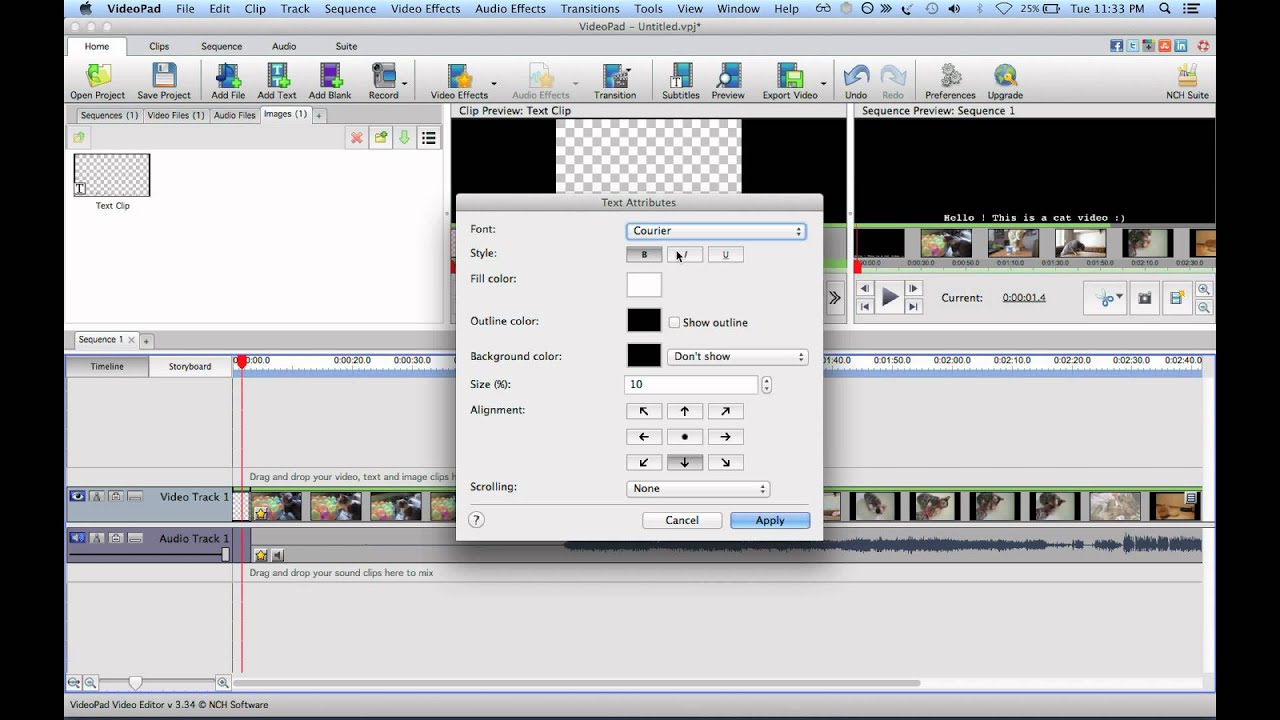Take a snapshot with the camera icon
The image size is (1280, 720).
tap(1145, 298)
